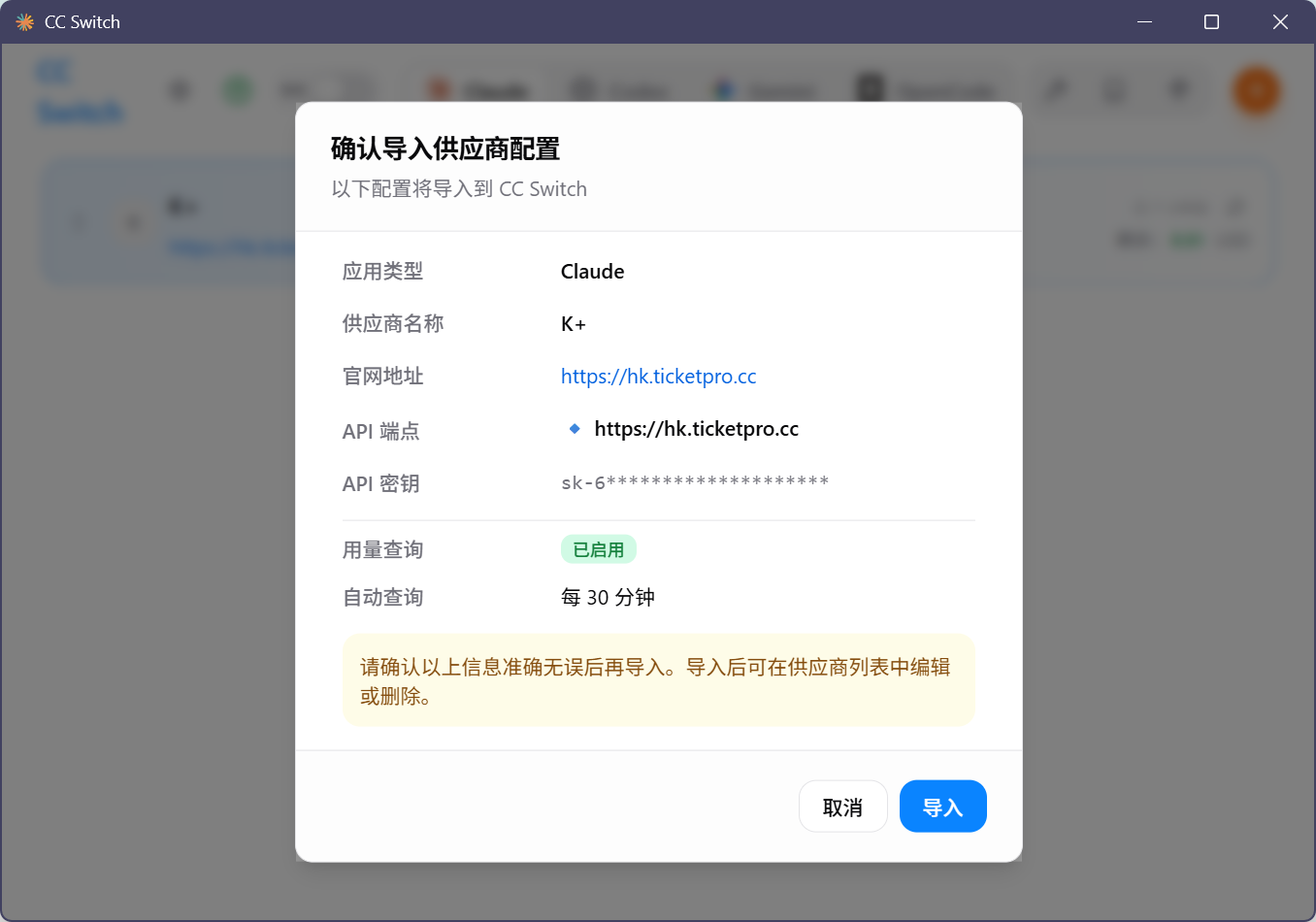Image resolution: width=1316 pixels, height=922 pixels.
Task: Close the CC Switch window
Action: [1280, 21]
